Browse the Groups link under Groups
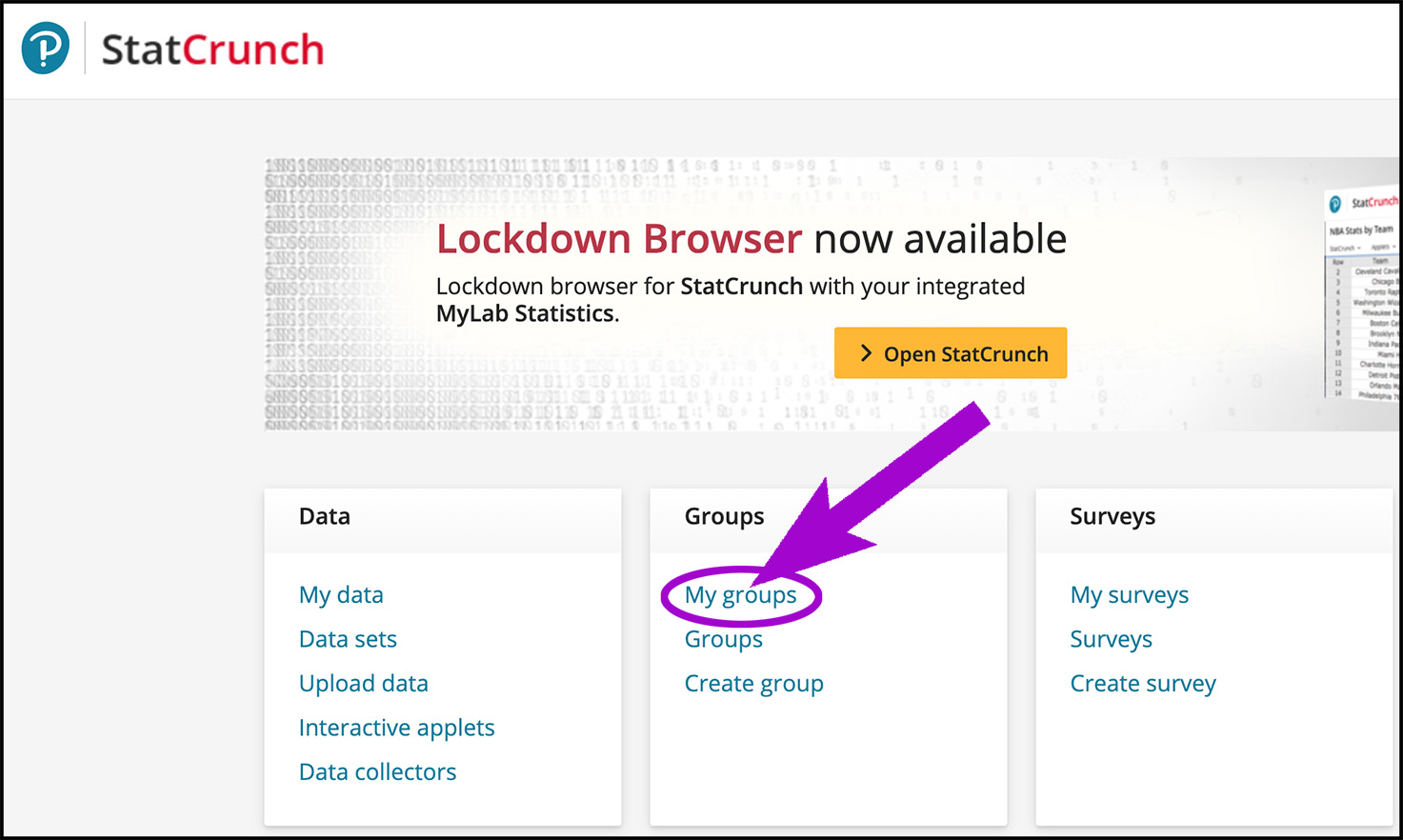Image resolution: width=1403 pixels, height=840 pixels. (x=723, y=639)
